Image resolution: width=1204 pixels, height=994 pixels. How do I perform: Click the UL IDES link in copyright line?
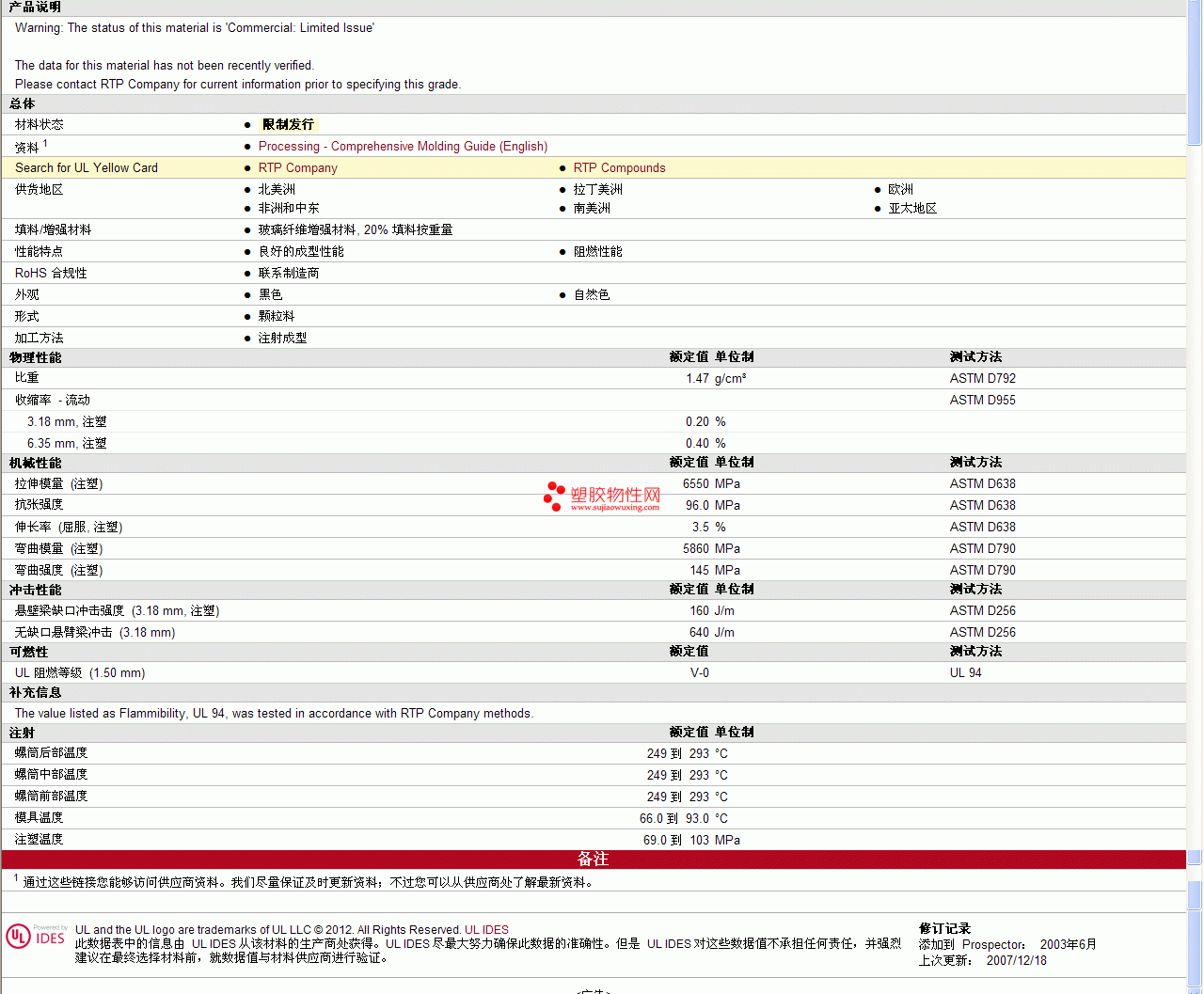tap(486, 930)
